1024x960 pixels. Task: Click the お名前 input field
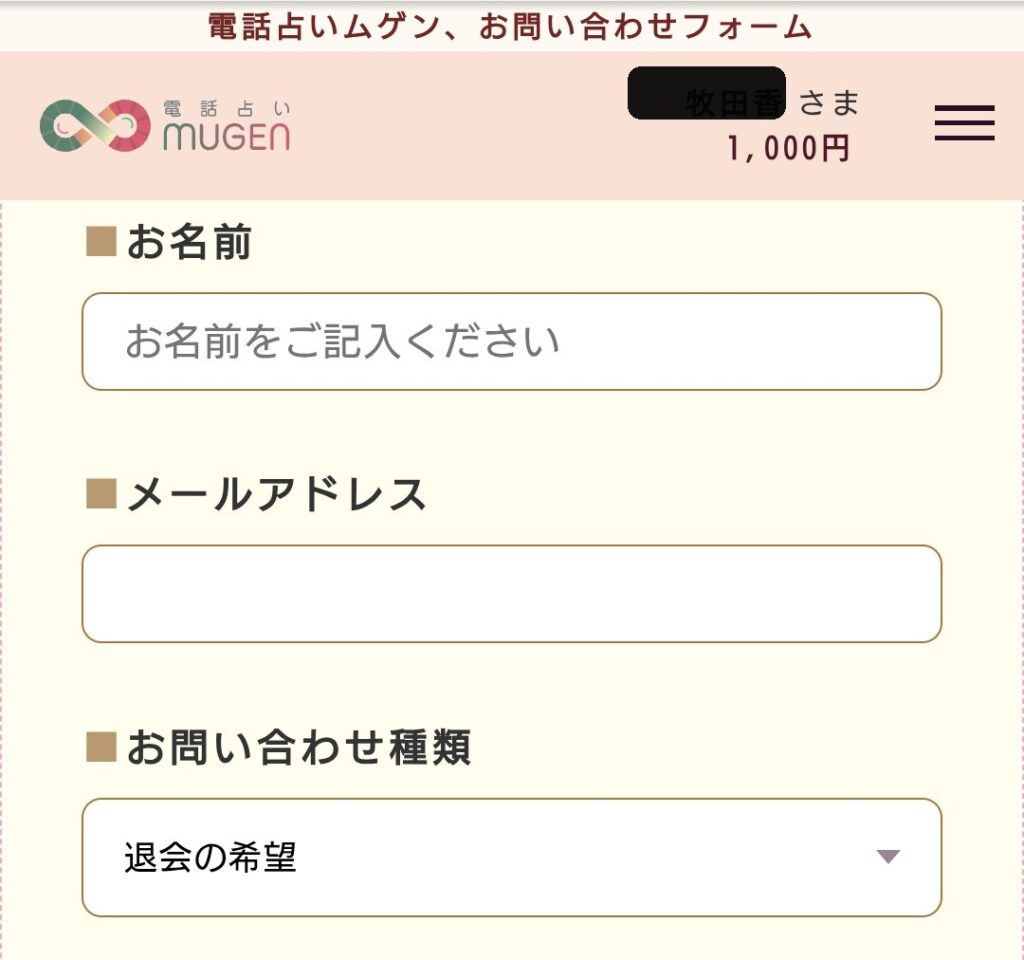click(512, 341)
